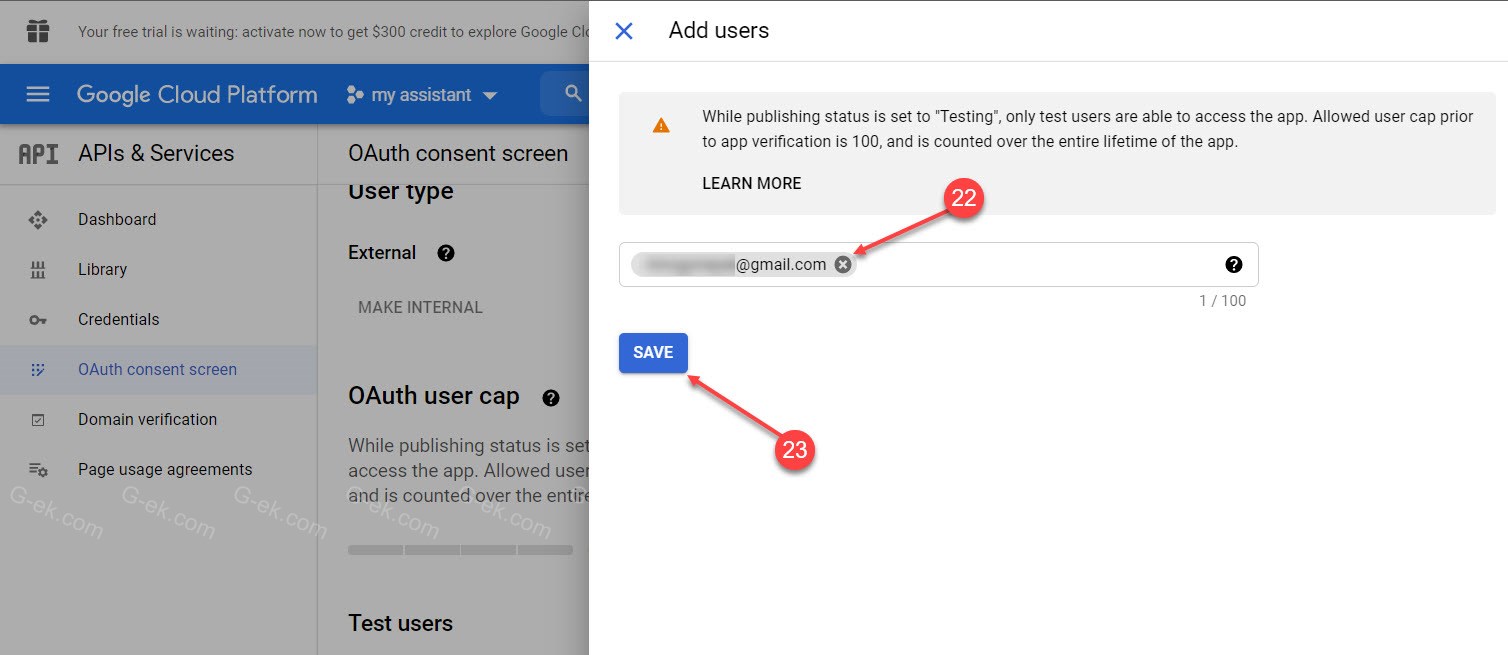Click the Domain verification checkbox icon
This screenshot has width=1508, height=655.
(x=38, y=419)
